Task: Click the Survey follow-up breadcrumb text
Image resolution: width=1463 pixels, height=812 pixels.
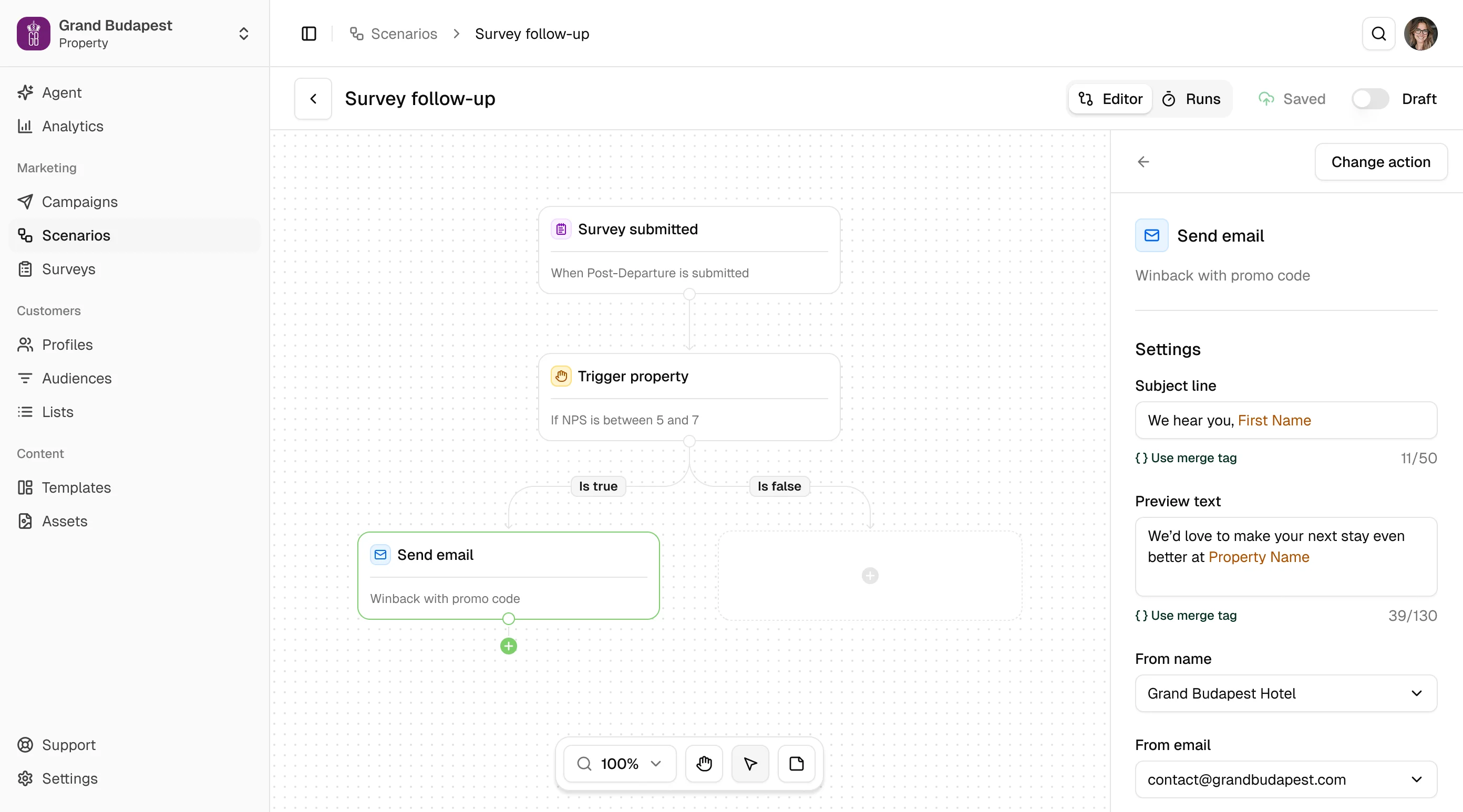Action: point(532,34)
